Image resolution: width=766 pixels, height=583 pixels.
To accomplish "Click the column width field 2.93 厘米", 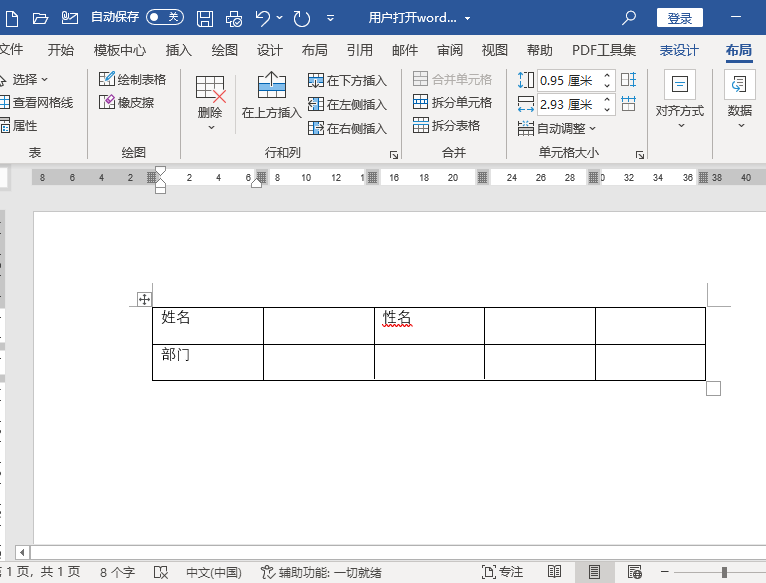I will 569,104.
